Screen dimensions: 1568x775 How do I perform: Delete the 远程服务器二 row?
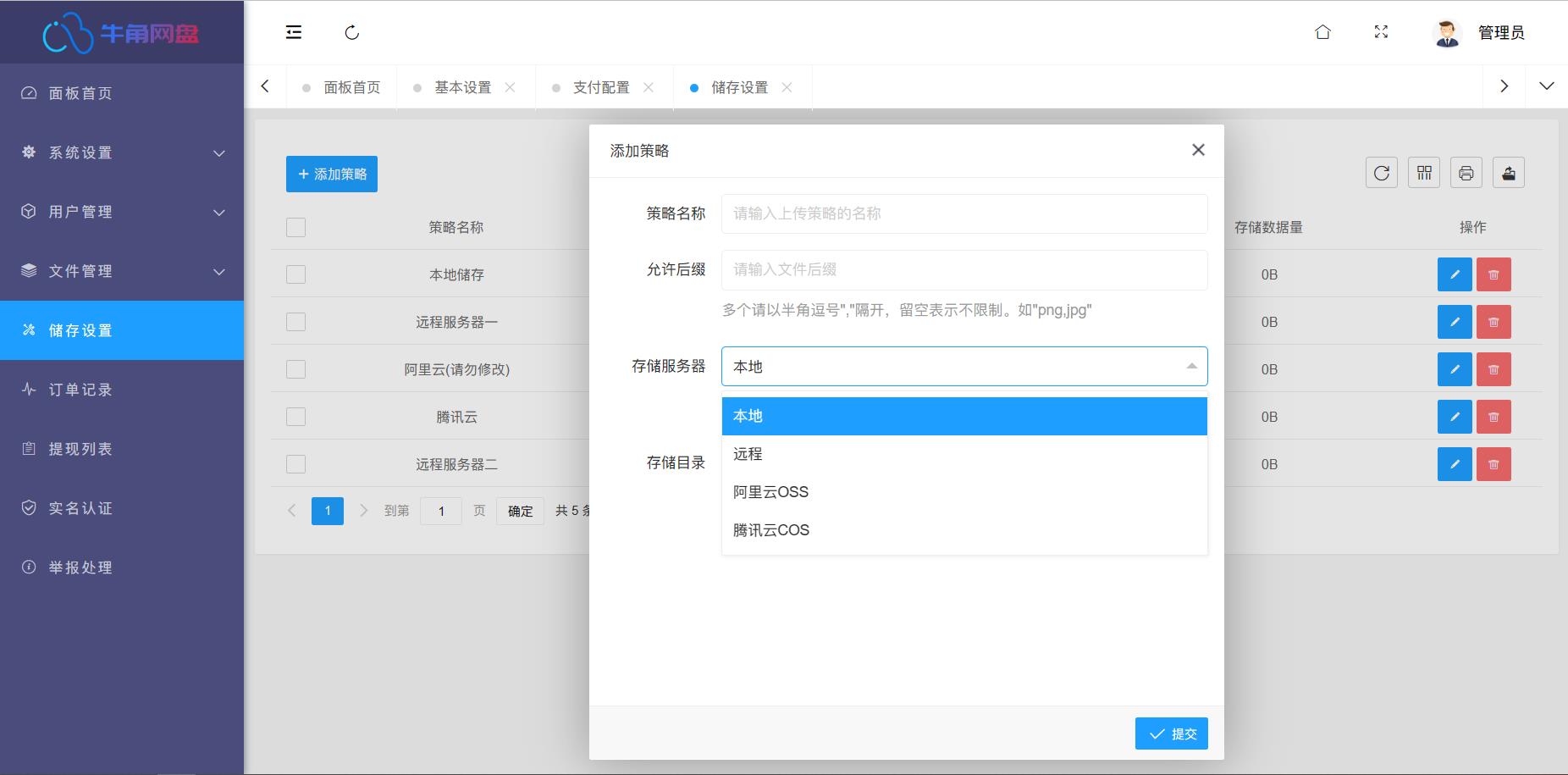1493,464
